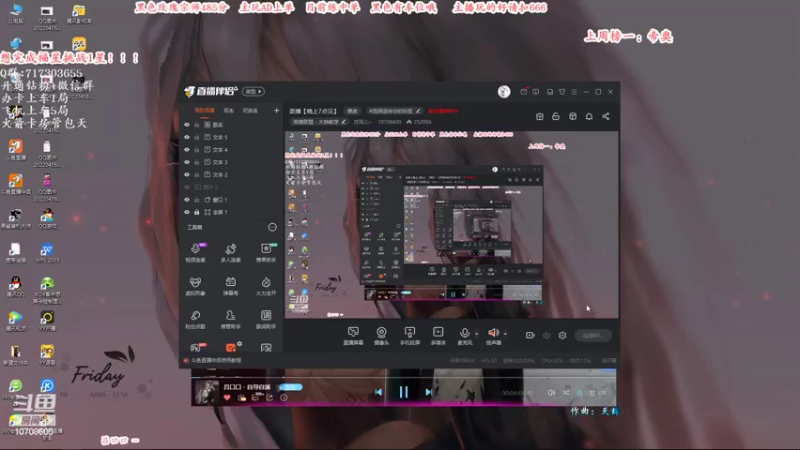Viewport: 800px width, 450px height.
Task: Expand microphone options arrow
Action: click(477, 334)
